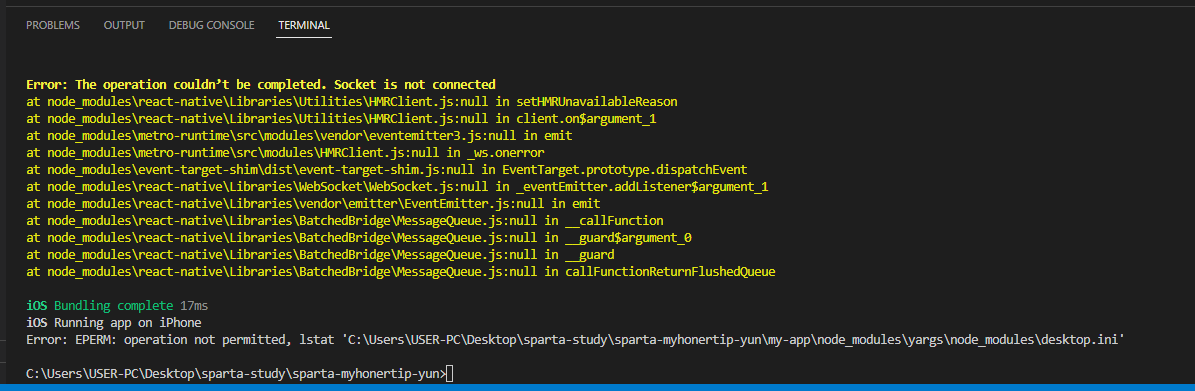This screenshot has width=1195, height=391.
Task: Click the __callFunction MessageQueue line
Action: pos(344,220)
